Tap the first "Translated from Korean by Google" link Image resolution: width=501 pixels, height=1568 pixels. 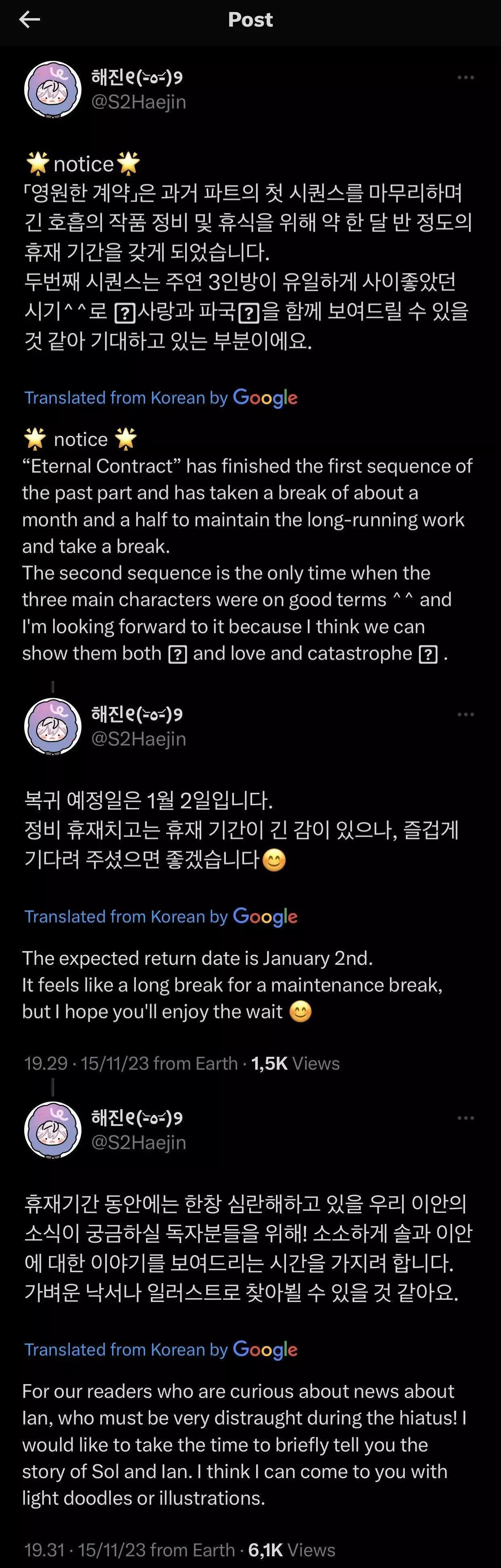pos(161,398)
